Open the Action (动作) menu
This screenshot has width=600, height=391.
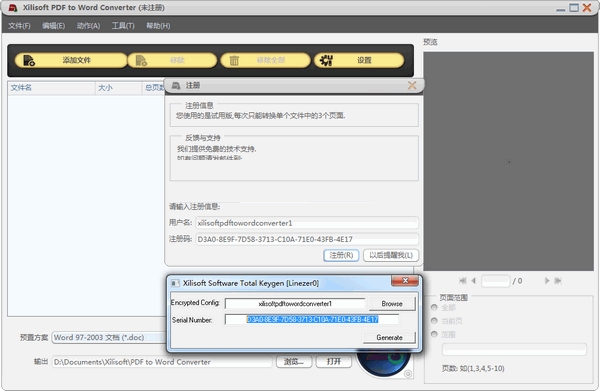(x=88, y=26)
